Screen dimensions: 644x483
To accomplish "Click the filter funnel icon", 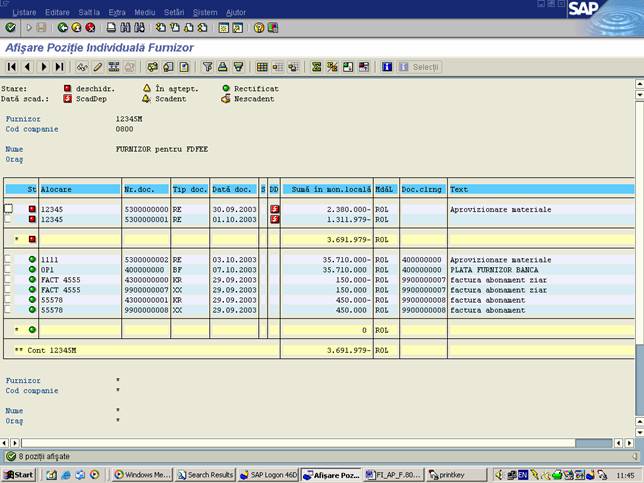I will [x=208, y=67].
